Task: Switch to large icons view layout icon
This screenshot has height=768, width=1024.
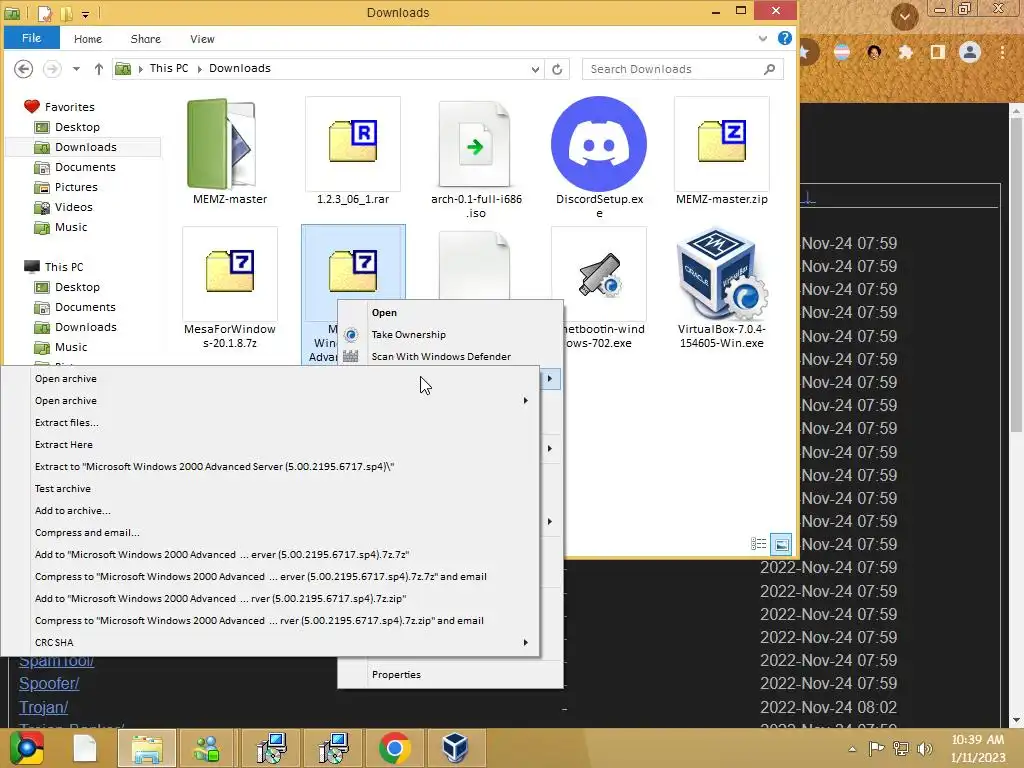Action: [x=782, y=544]
